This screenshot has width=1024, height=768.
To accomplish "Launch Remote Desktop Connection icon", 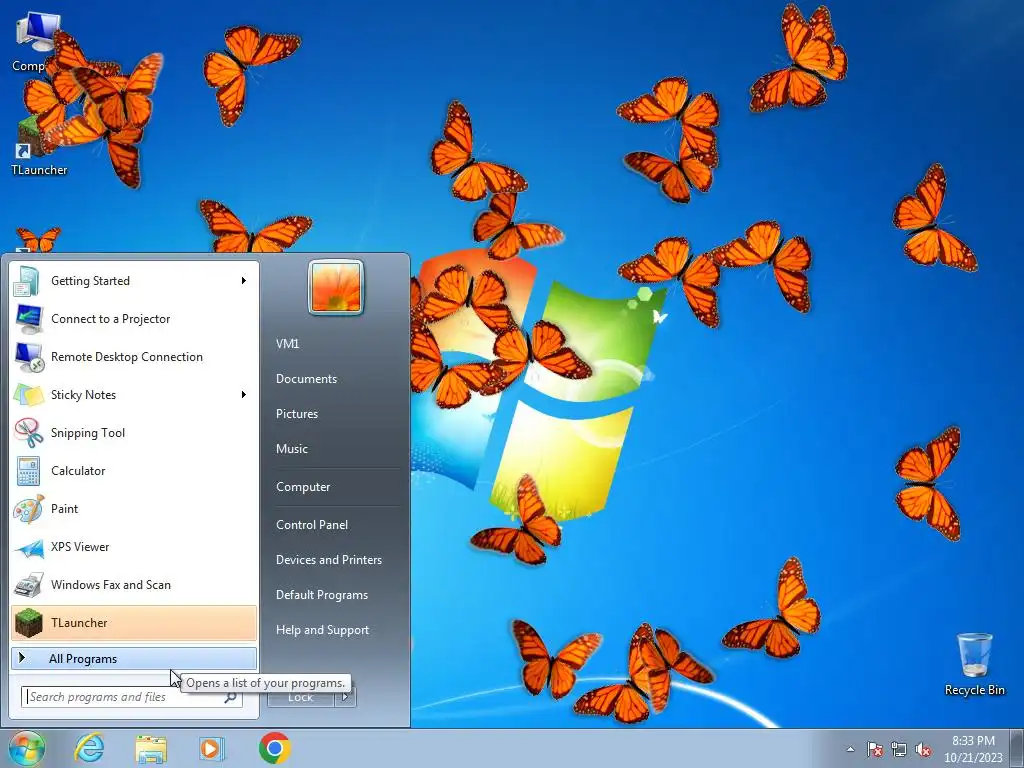I will click(28, 357).
